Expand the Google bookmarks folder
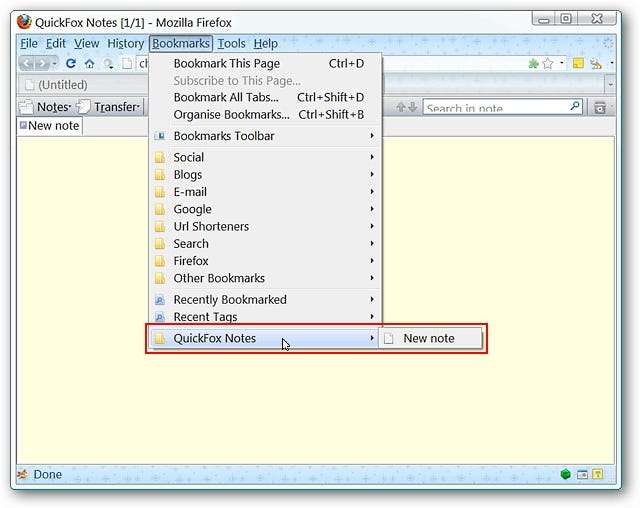 [x=264, y=209]
